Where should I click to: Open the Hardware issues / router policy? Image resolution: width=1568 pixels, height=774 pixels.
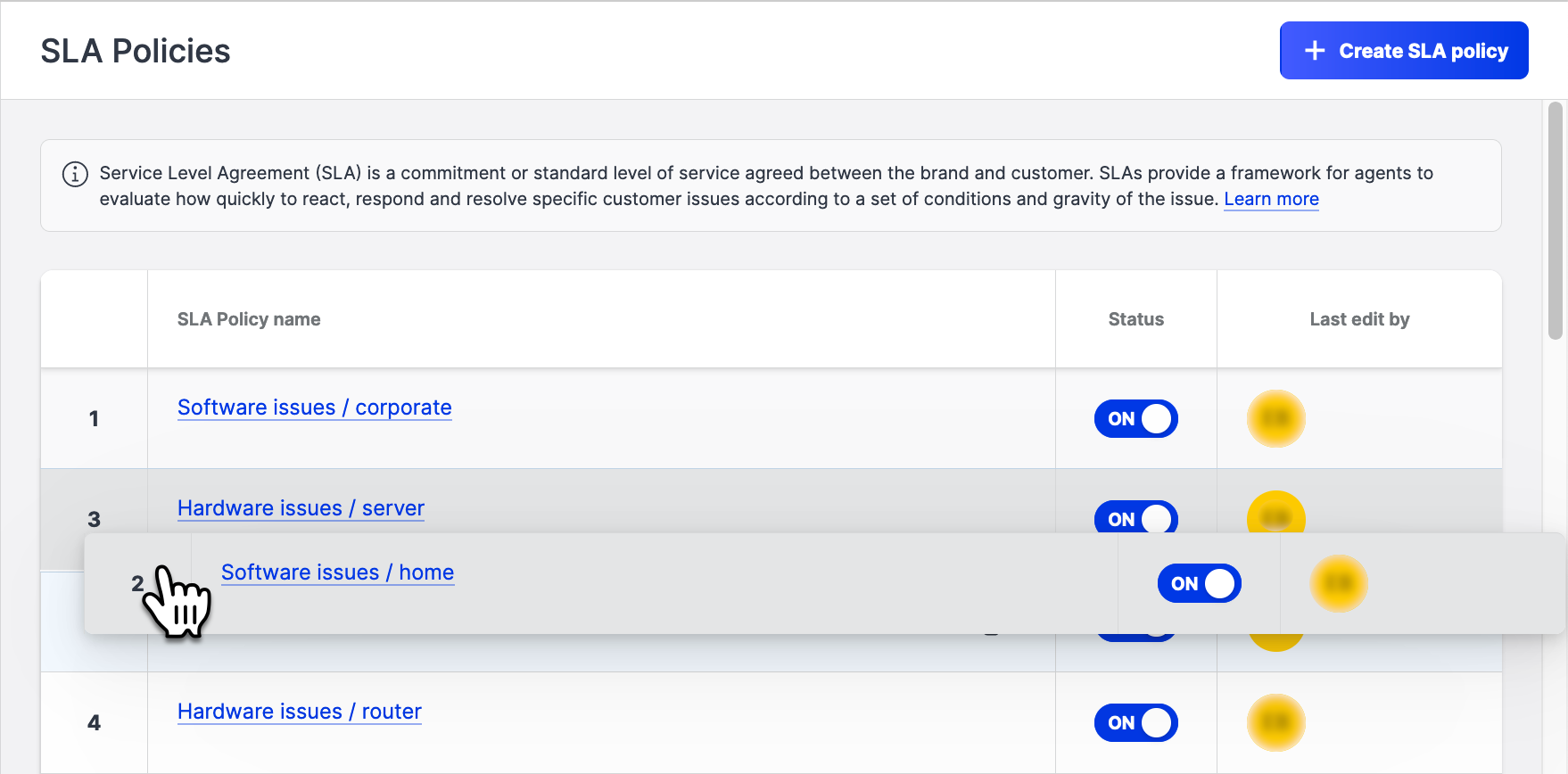pos(299,712)
